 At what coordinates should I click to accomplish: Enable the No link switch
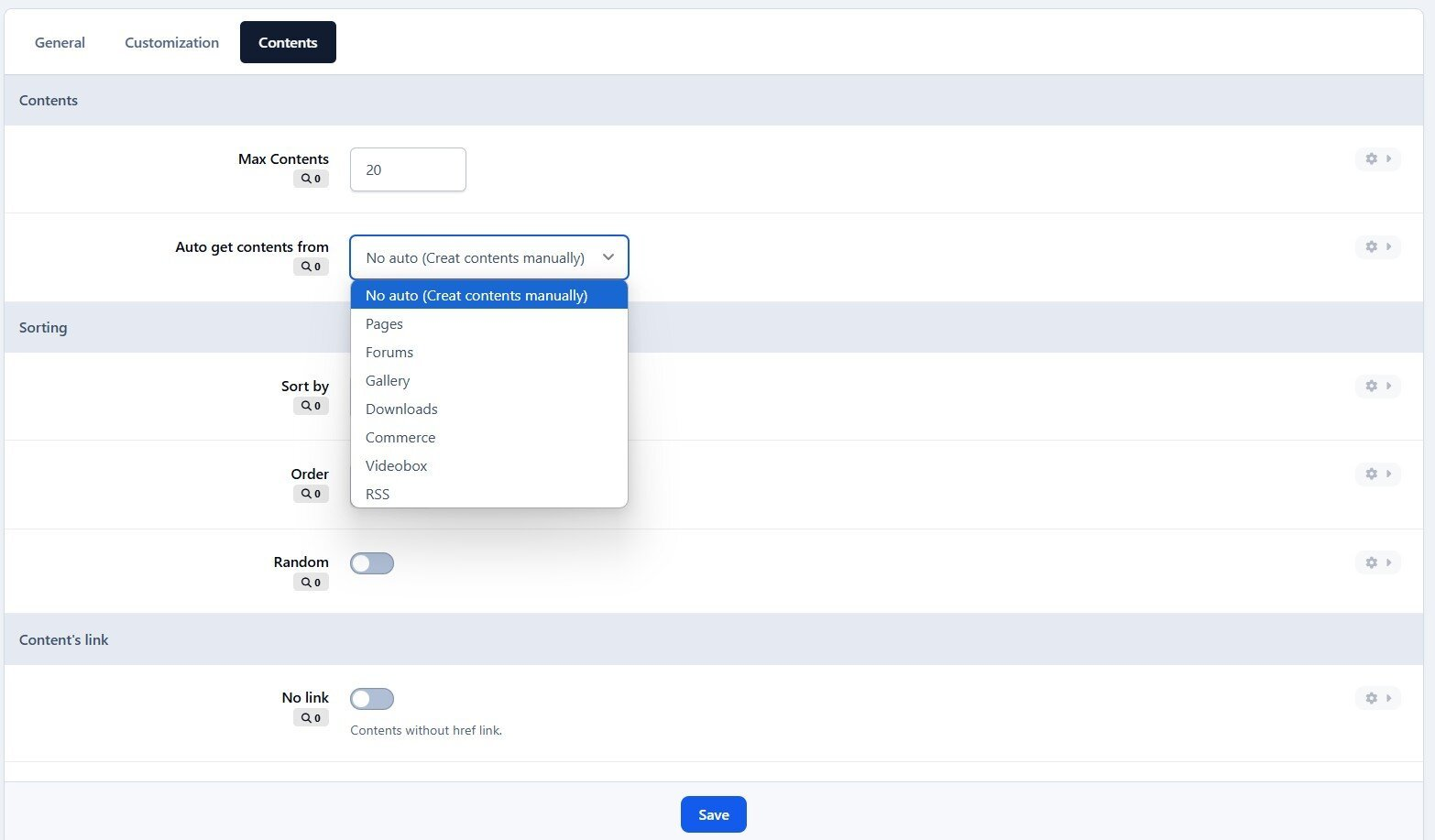(372, 699)
